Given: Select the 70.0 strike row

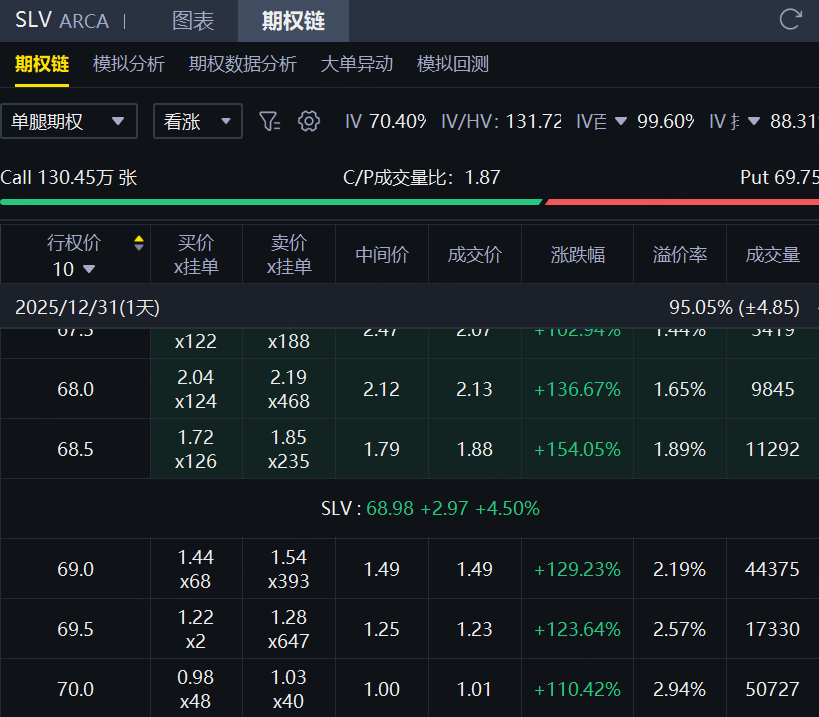Looking at the screenshot, I should click(410, 689).
